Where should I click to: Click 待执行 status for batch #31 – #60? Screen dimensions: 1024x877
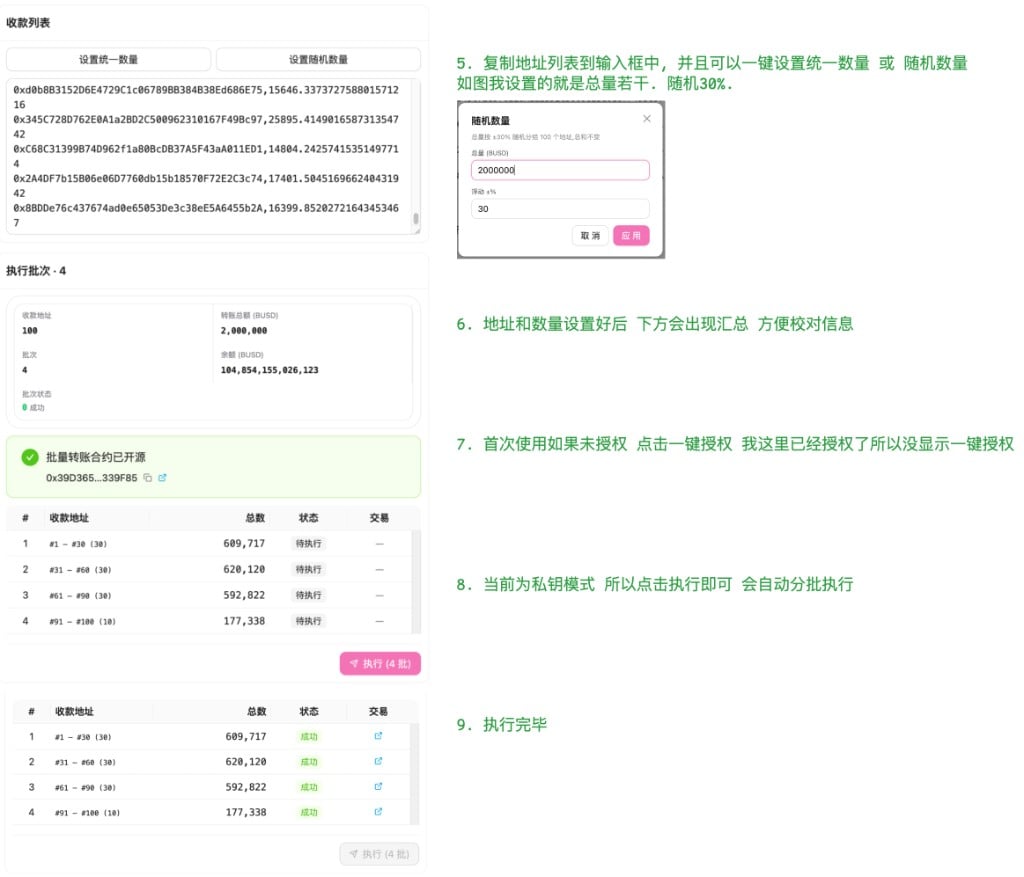click(308, 569)
